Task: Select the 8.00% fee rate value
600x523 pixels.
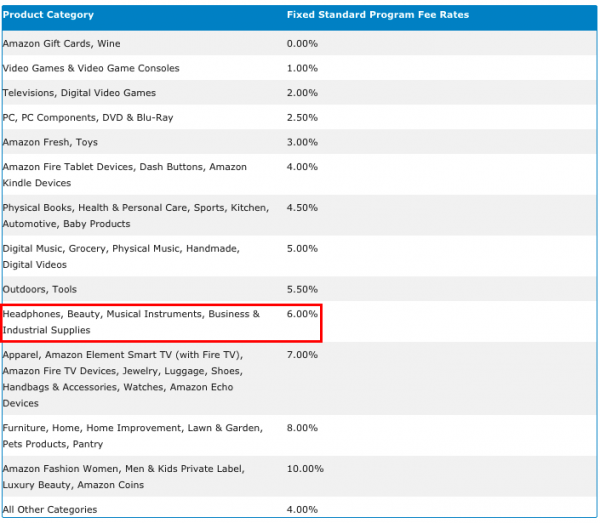Action: [x=302, y=428]
